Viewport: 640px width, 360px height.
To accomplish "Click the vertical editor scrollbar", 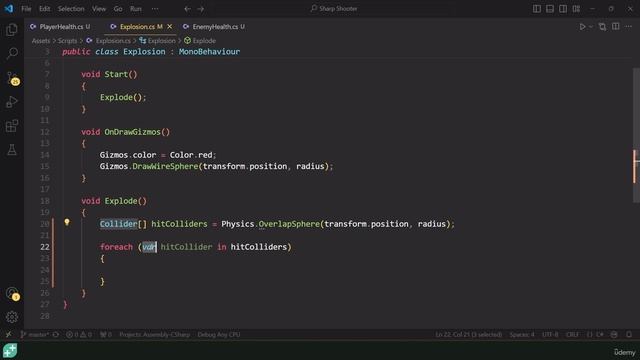I will point(636,135).
